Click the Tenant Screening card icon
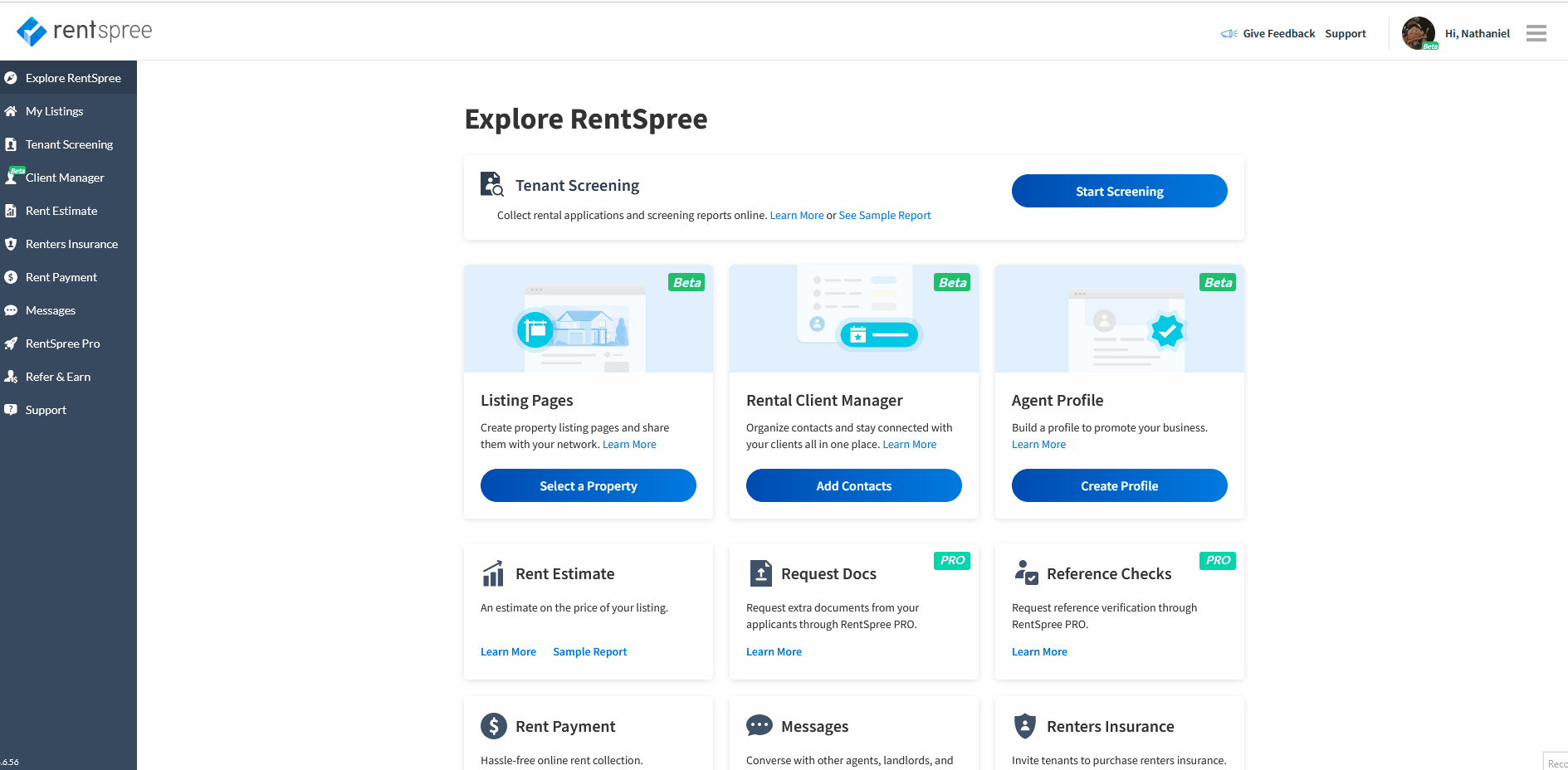Viewport: 1568px width, 770px height. [492, 184]
